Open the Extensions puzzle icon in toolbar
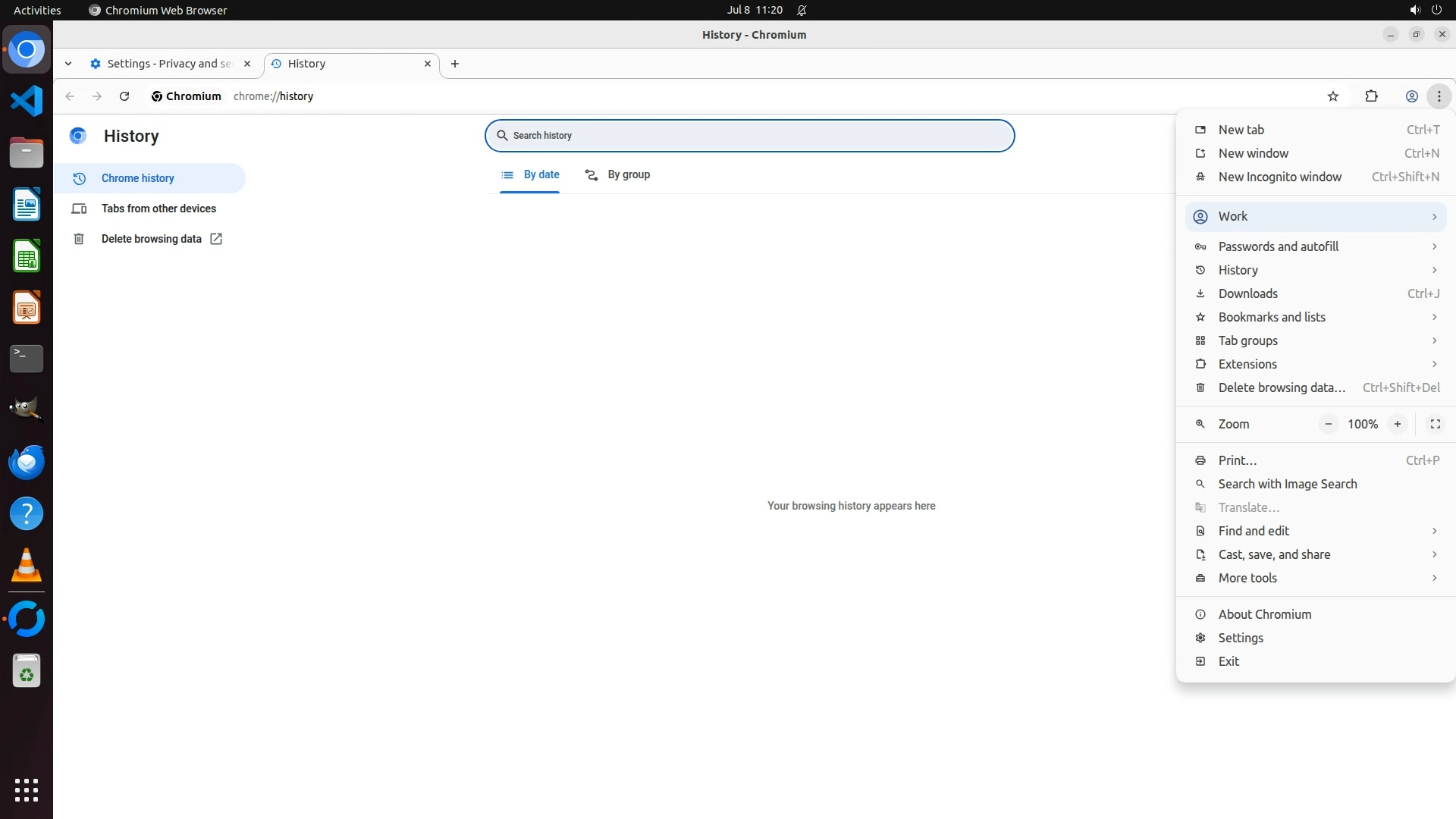1456x819 pixels. 1371,96
